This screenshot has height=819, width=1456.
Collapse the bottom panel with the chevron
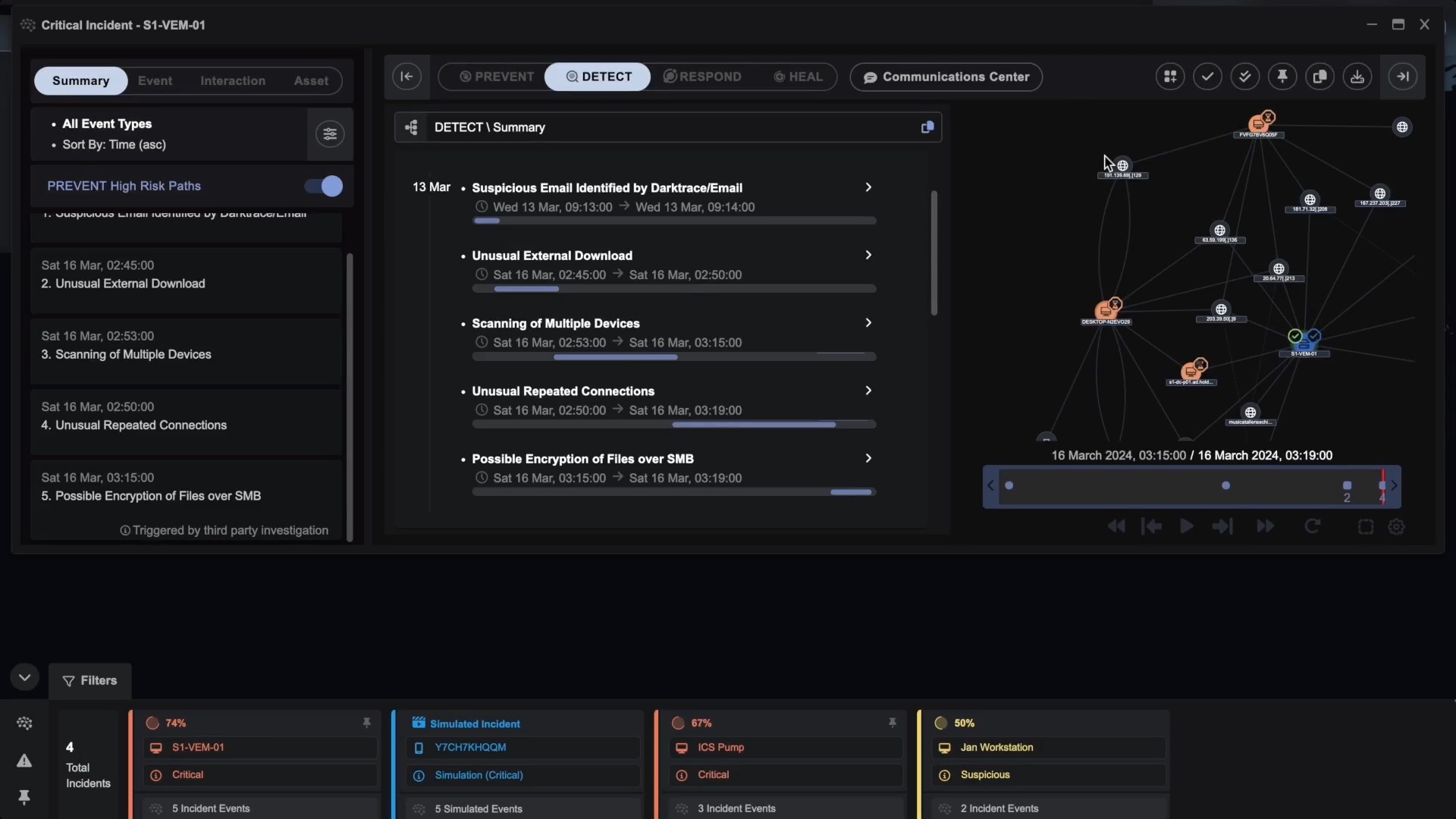coord(24,677)
